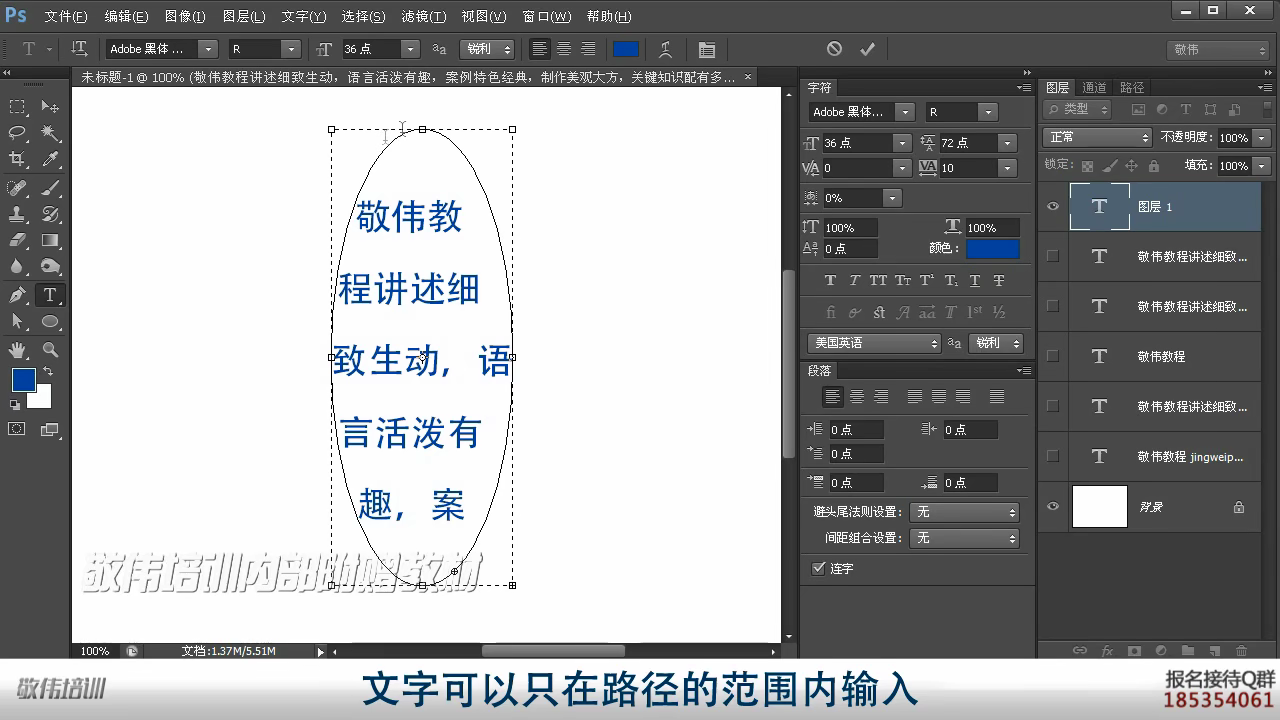Image resolution: width=1280 pixels, height=720 pixels.
Task: Hide the 图层 1 layer
Action: [x=1052, y=207]
